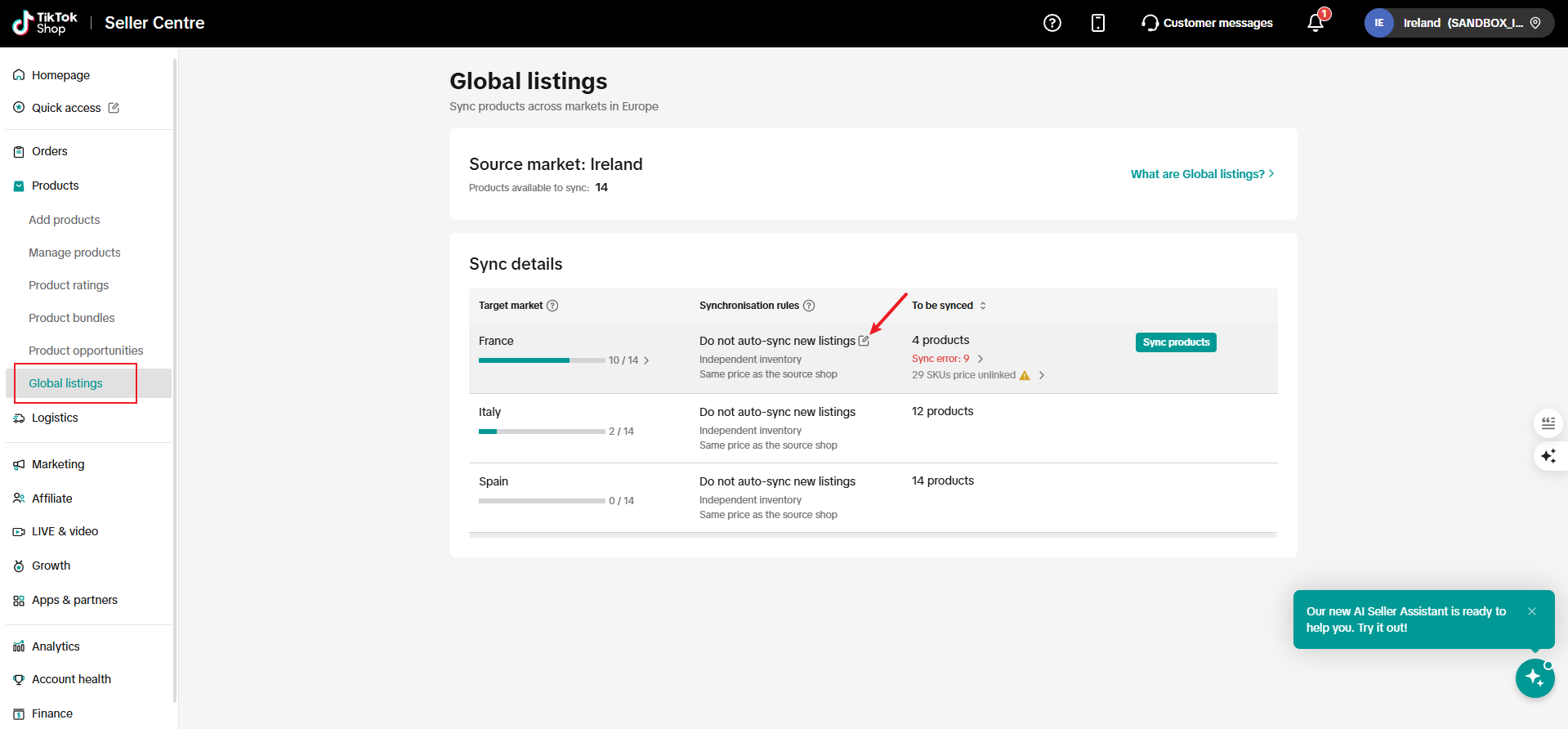Click France target market name
The width and height of the screenshot is (1568, 729).
click(x=496, y=341)
